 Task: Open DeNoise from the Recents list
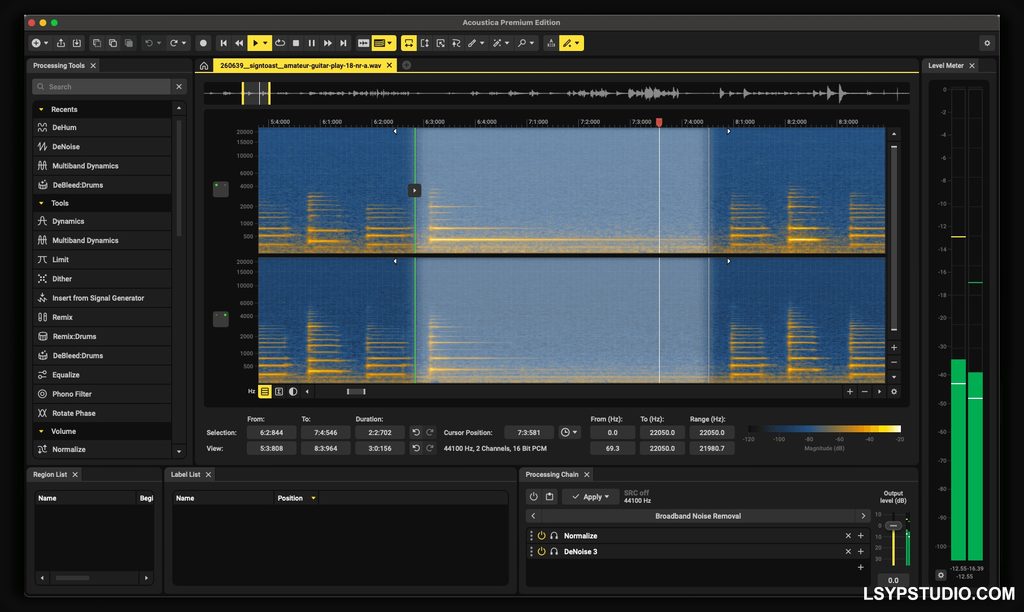[103, 147]
